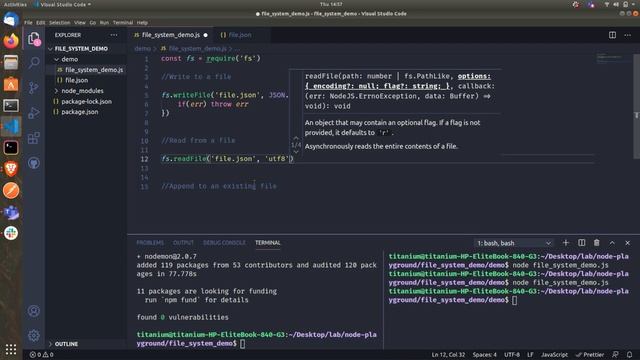Screen dimensions: 640x360
Task: Open the Extensions view
Action: click(34, 138)
